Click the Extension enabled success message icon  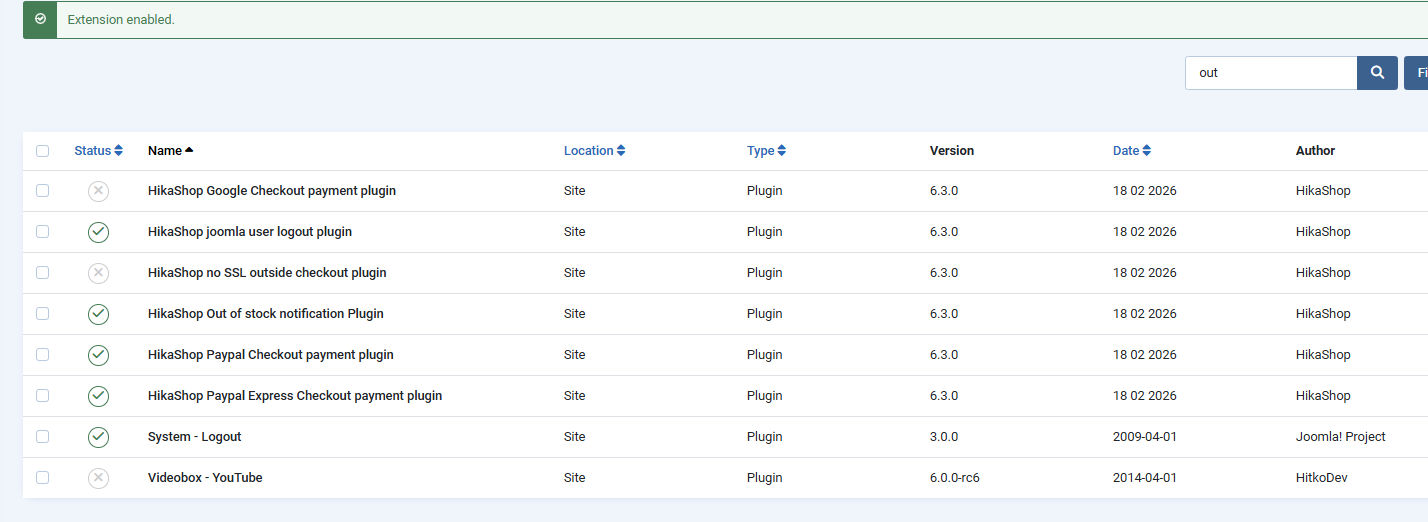tap(40, 20)
